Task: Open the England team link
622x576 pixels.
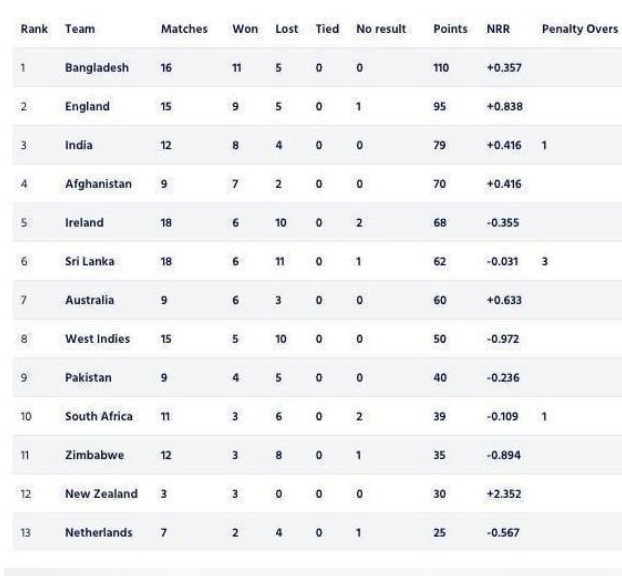Action: 87,106
